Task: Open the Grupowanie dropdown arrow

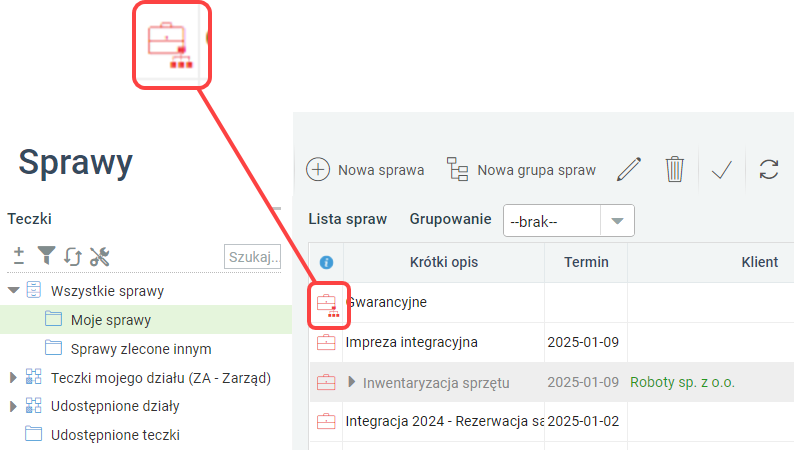Action: tap(617, 221)
